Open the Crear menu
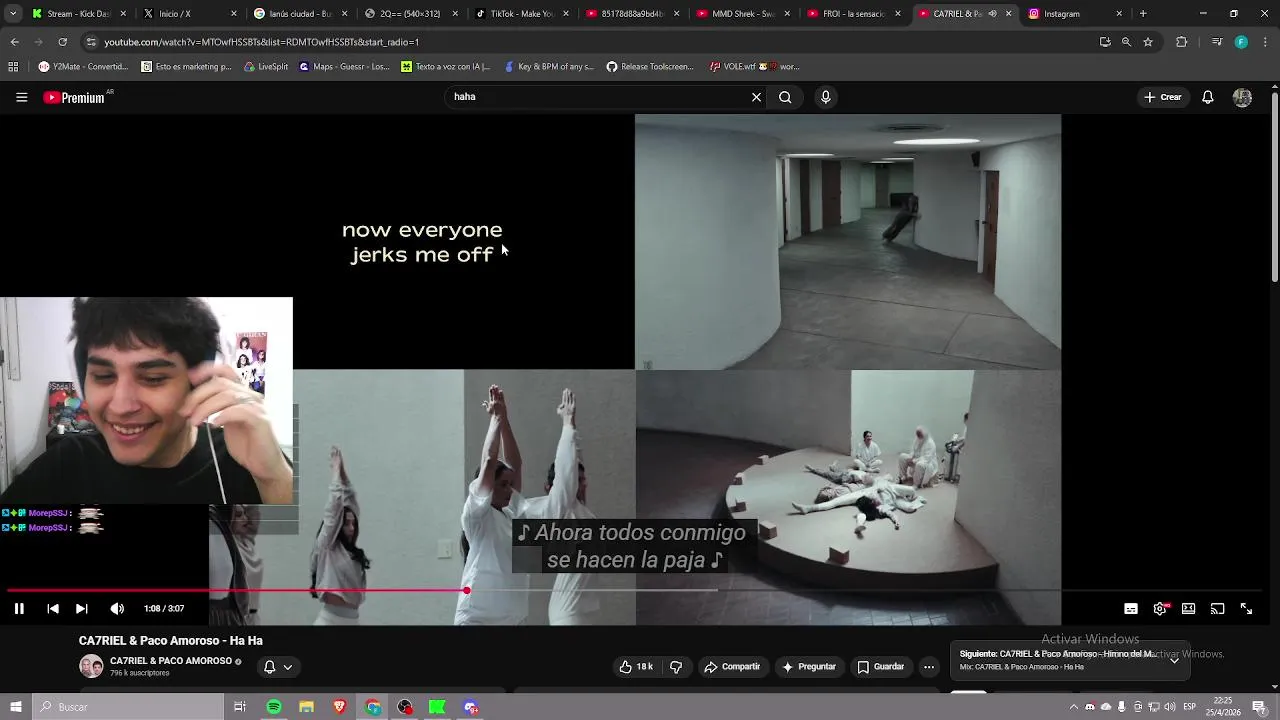 pos(1163,97)
